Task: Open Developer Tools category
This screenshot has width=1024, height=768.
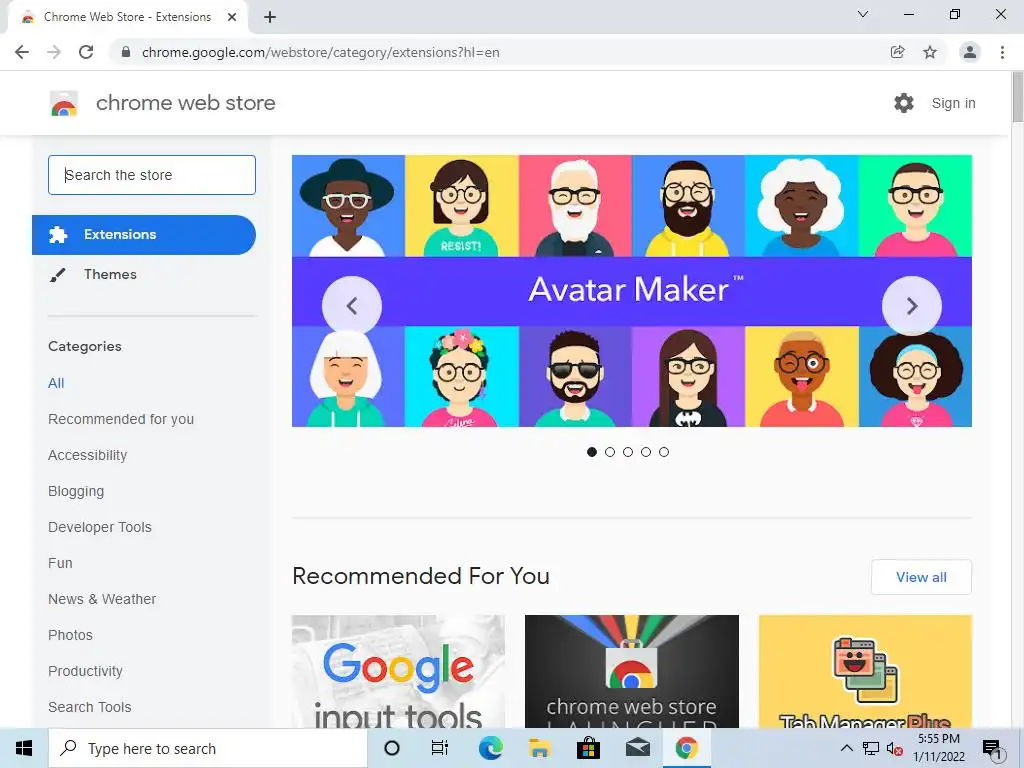Action: point(100,527)
